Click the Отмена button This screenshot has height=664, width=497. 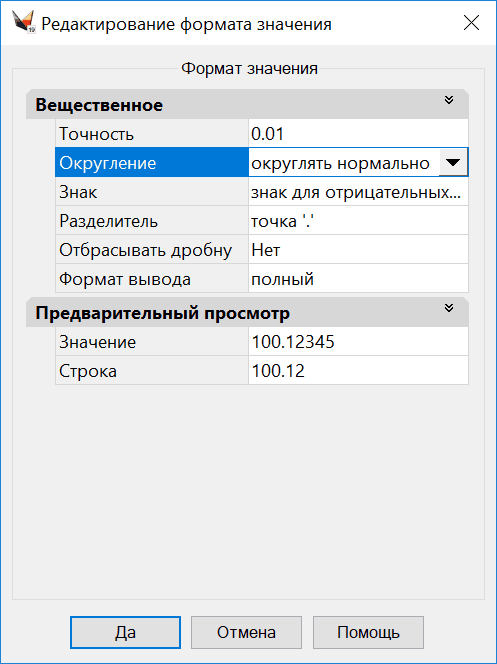coord(246,632)
